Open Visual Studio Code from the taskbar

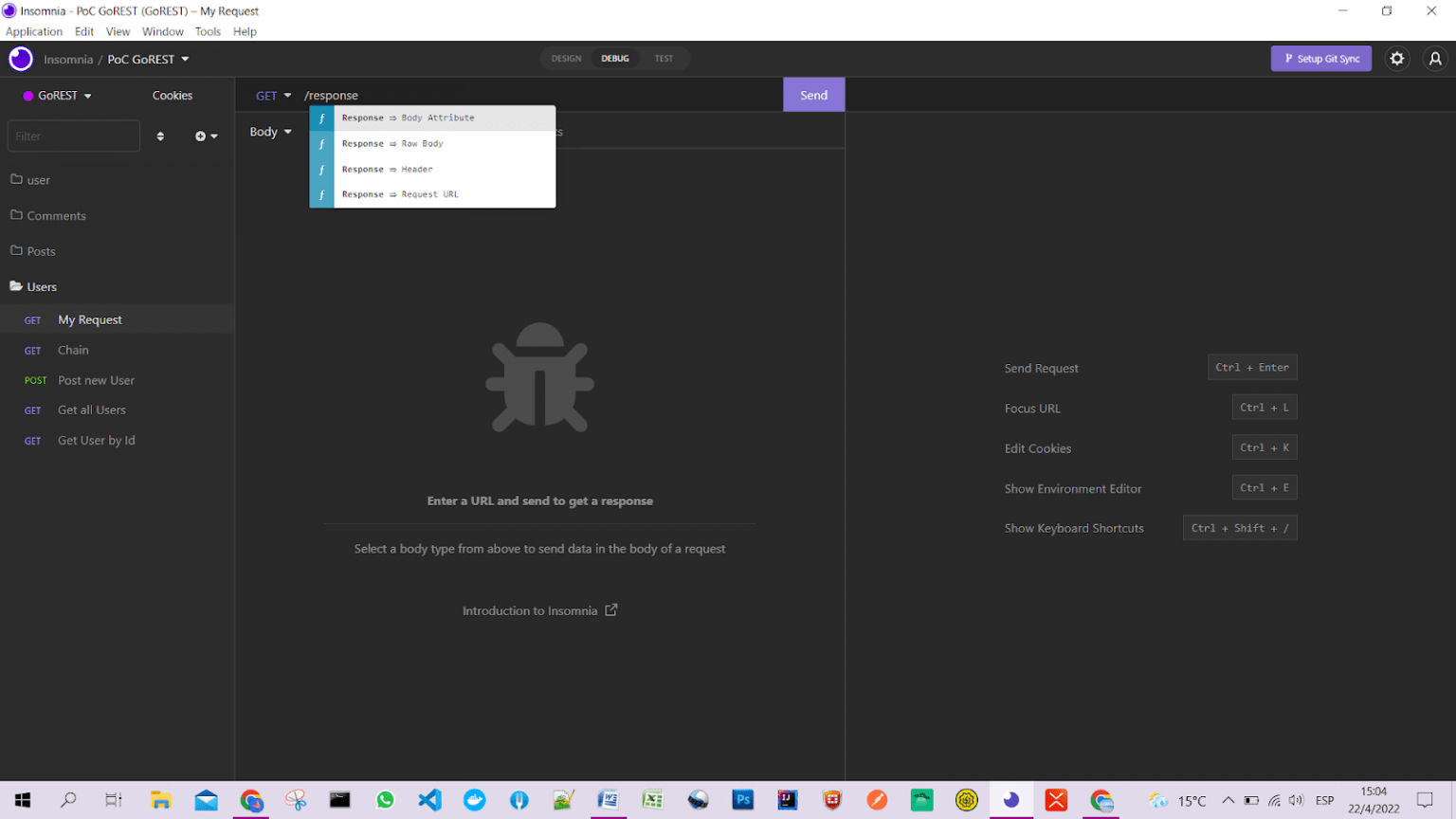(x=429, y=799)
